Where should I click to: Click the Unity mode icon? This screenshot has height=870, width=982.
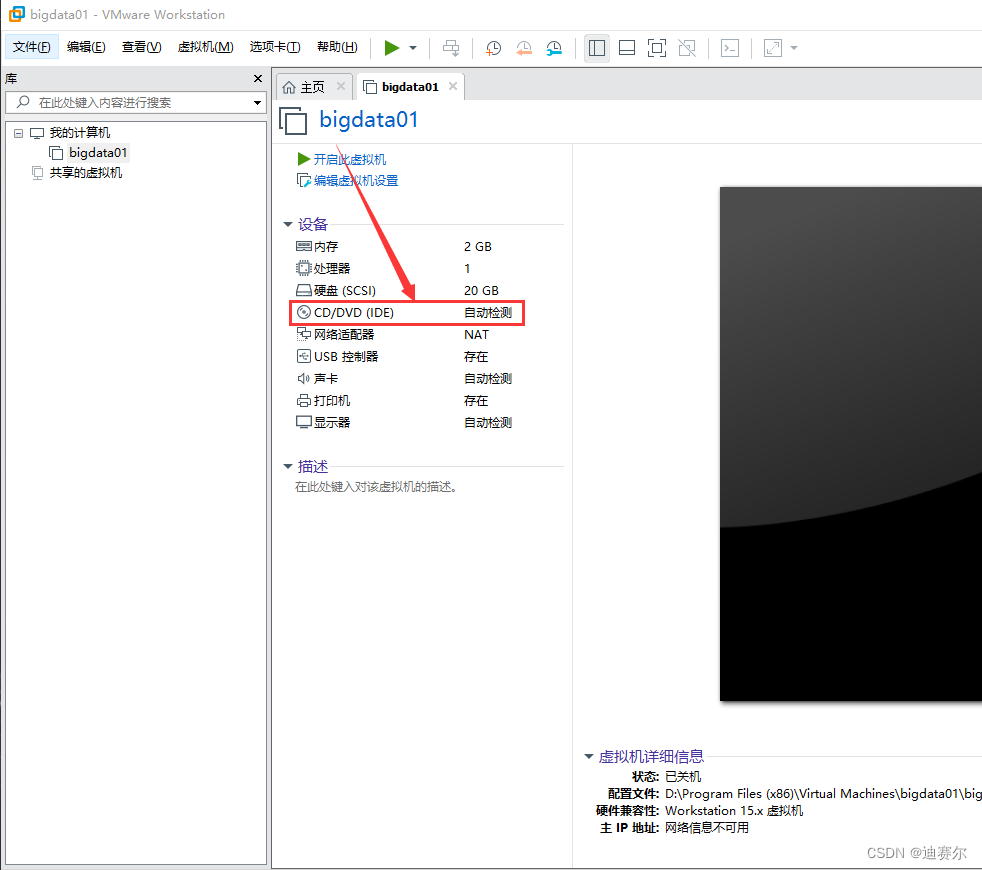pos(687,48)
